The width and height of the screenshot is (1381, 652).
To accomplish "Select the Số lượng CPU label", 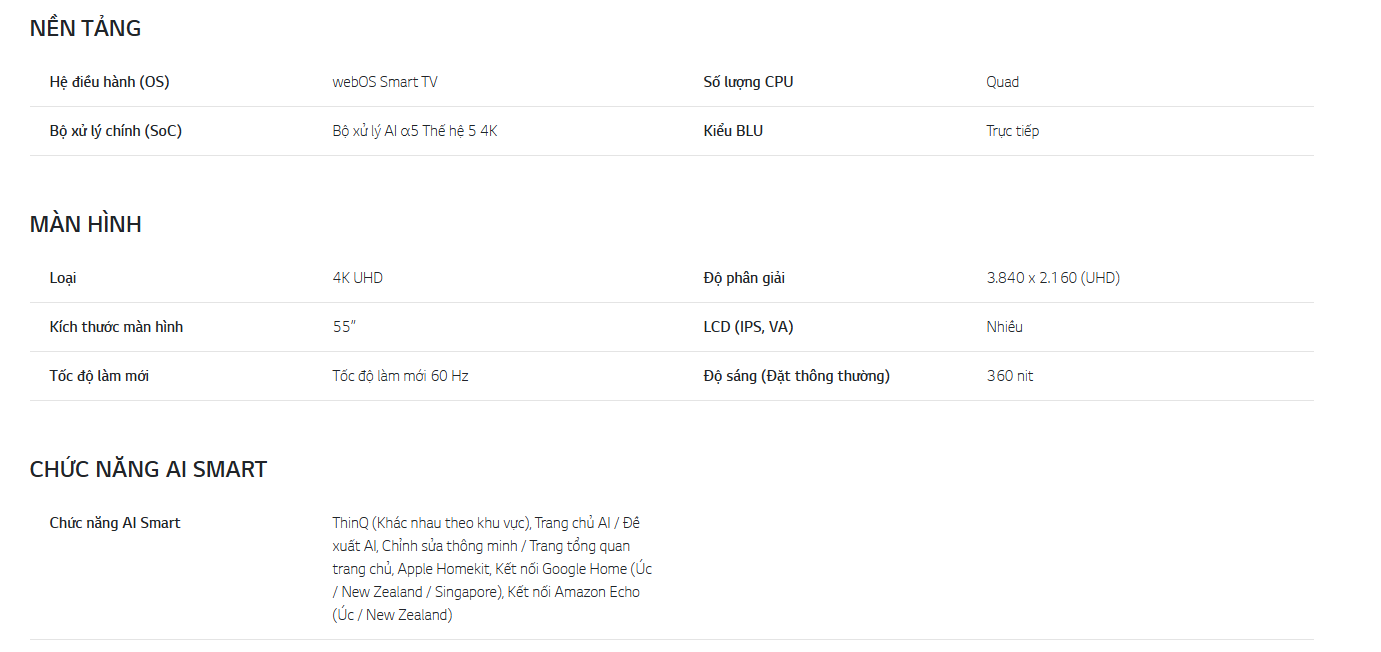I will (748, 82).
